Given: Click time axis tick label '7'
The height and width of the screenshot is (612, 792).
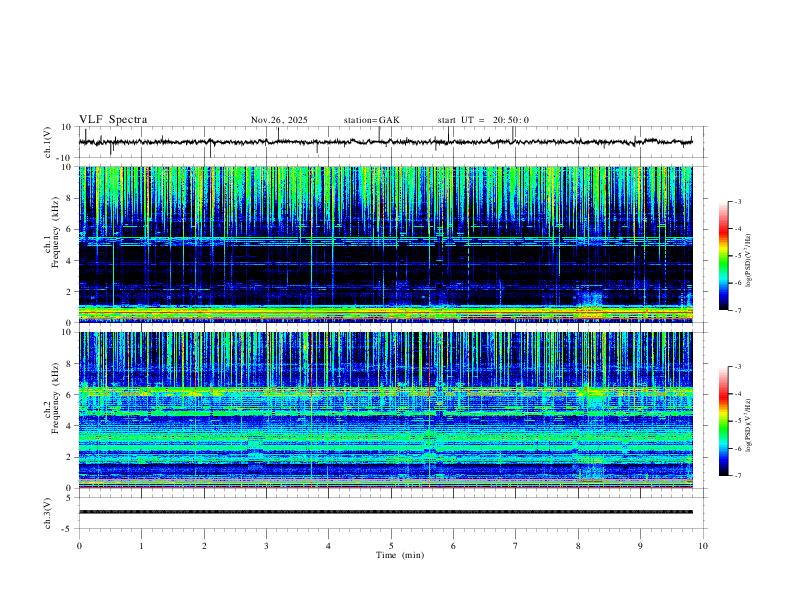Looking at the screenshot, I should pyautogui.click(x=516, y=546).
